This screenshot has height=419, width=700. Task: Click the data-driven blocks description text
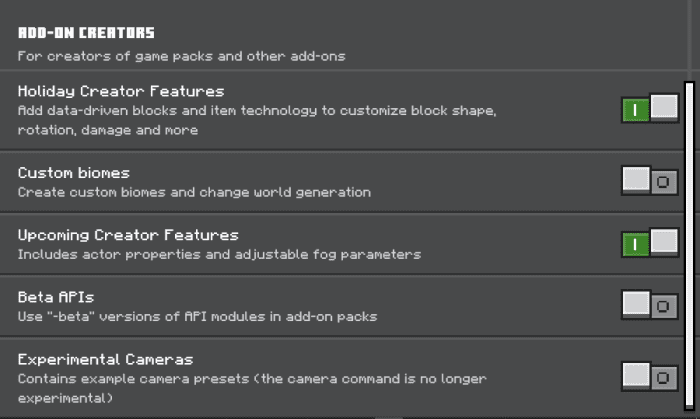pos(257,120)
